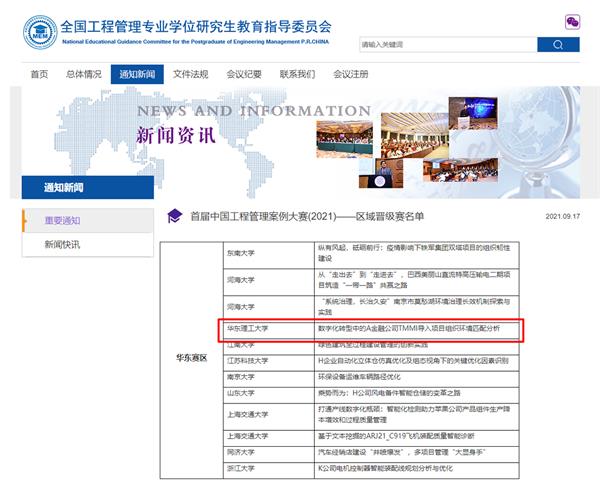Open the 总体情况 menu item
The height and width of the screenshot is (487, 600).
(84, 74)
